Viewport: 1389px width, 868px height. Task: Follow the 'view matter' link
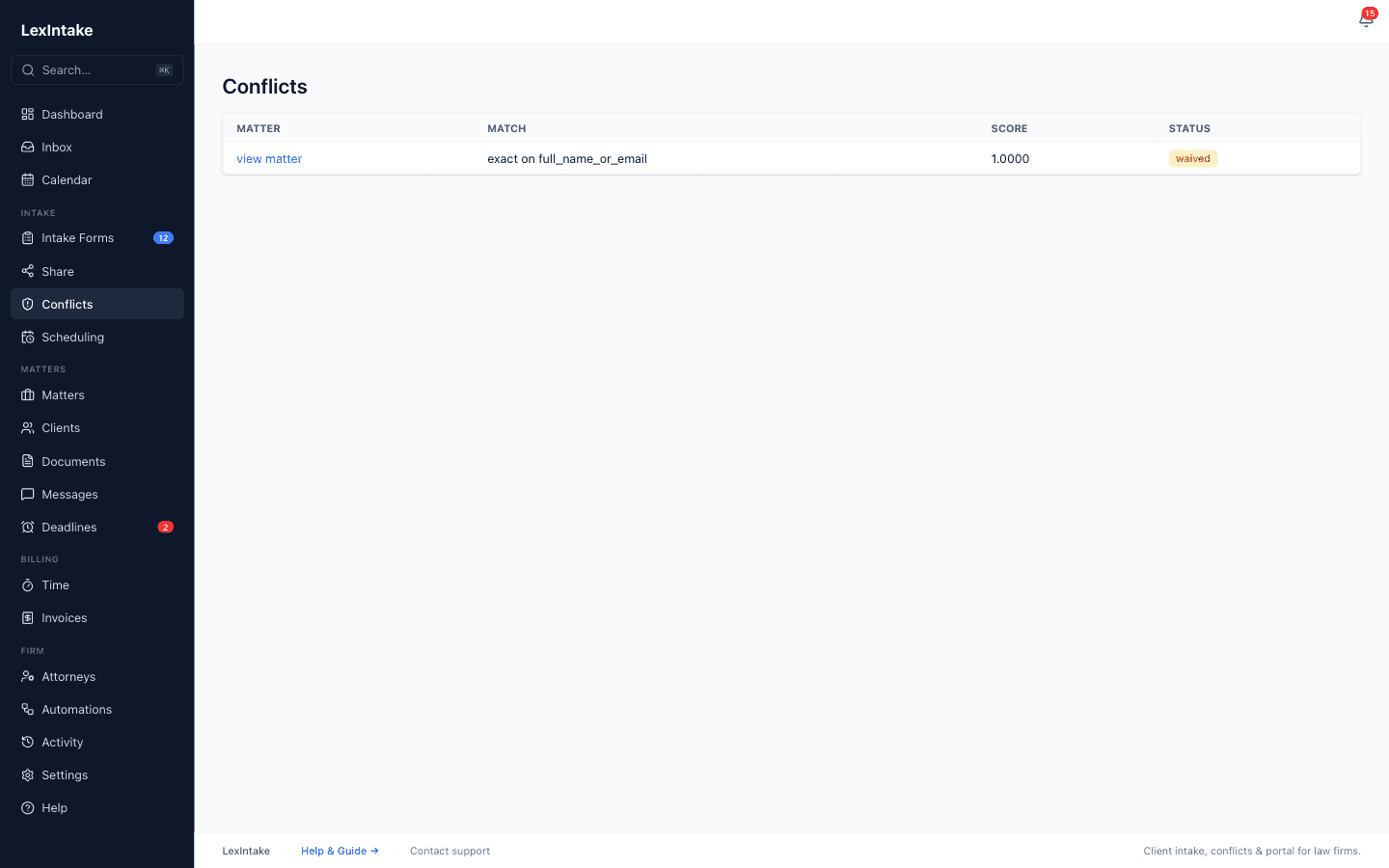click(x=269, y=158)
